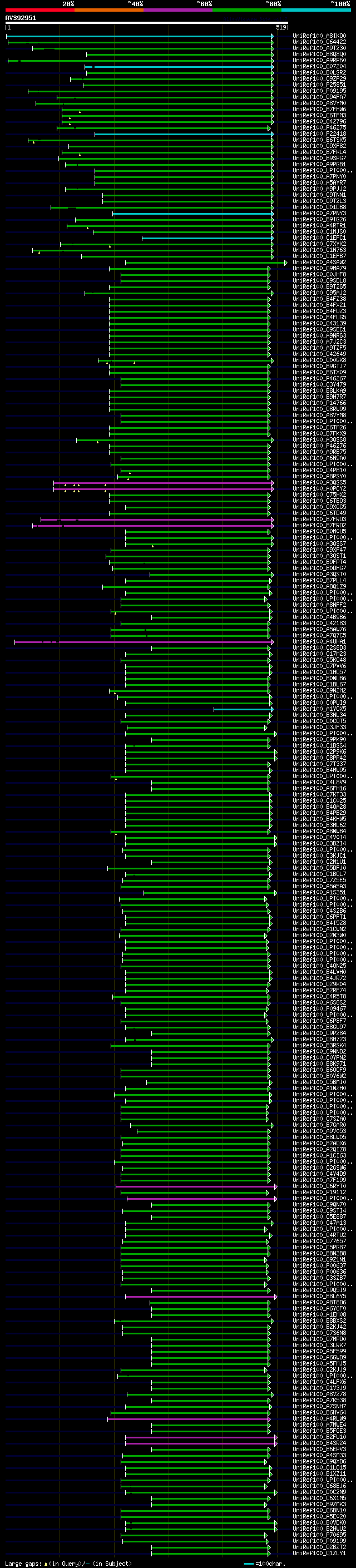The width and height of the screenshot is (356, 1568).
Task: Click the green ~80% identity scale segment
Action: tap(247, 10)
